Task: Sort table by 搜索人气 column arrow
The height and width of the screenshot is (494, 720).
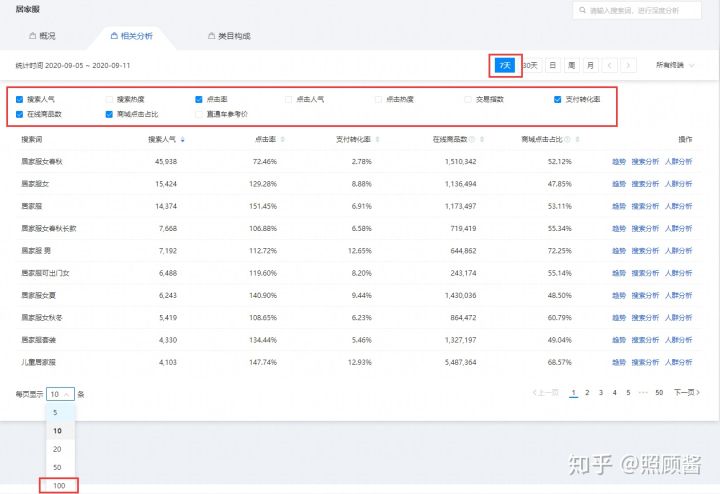Action: [x=183, y=140]
